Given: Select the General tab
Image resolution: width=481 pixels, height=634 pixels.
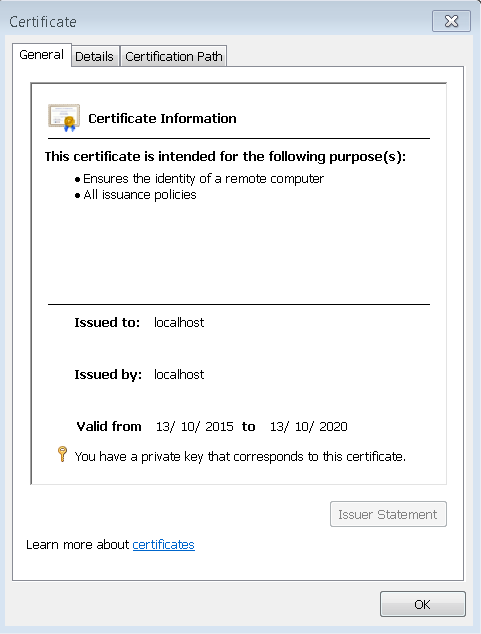Looking at the screenshot, I should pyautogui.click(x=42, y=55).
